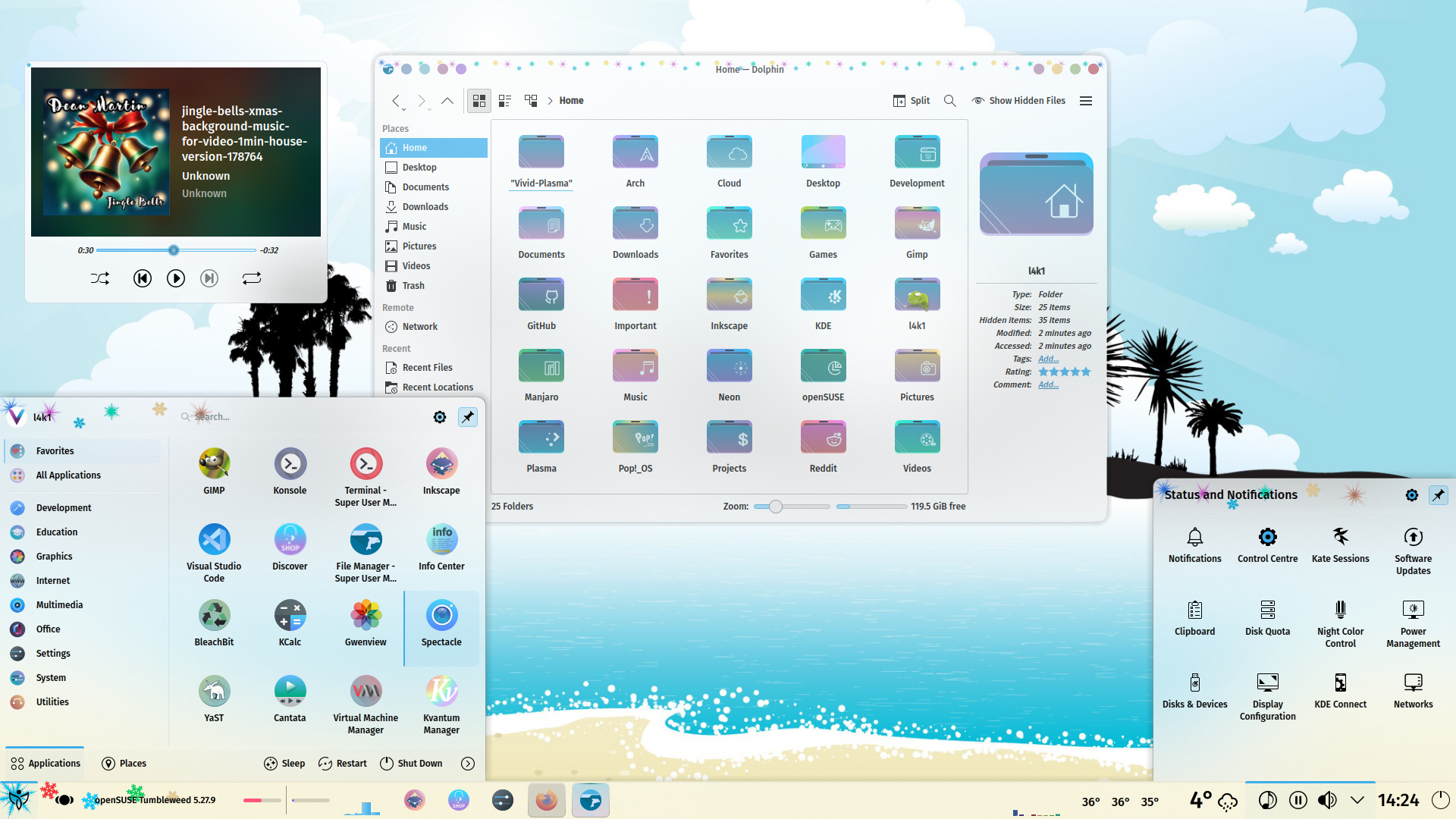Skip to the next track
The height and width of the screenshot is (819, 1456).
coord(209,278)
